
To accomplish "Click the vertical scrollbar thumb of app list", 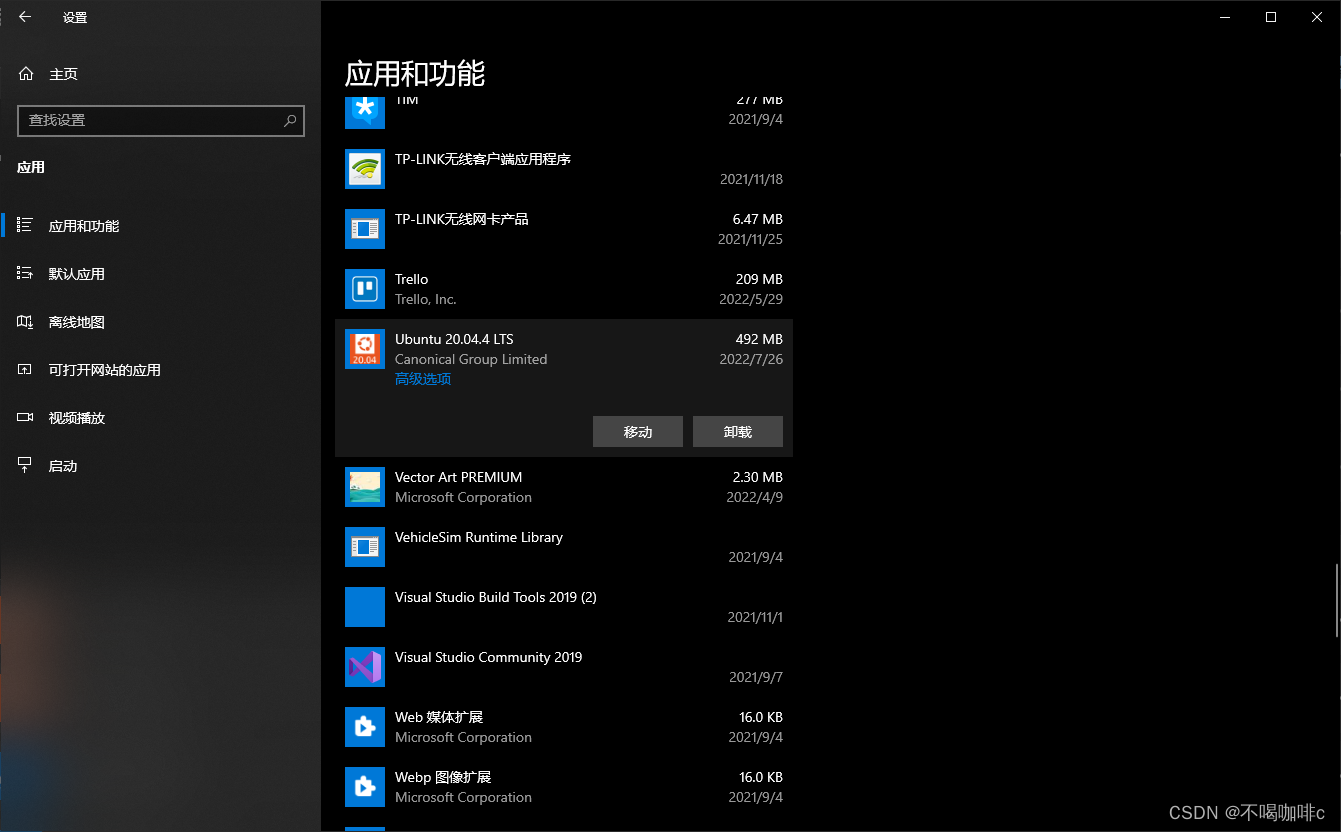I will [x=1336, y=600].
